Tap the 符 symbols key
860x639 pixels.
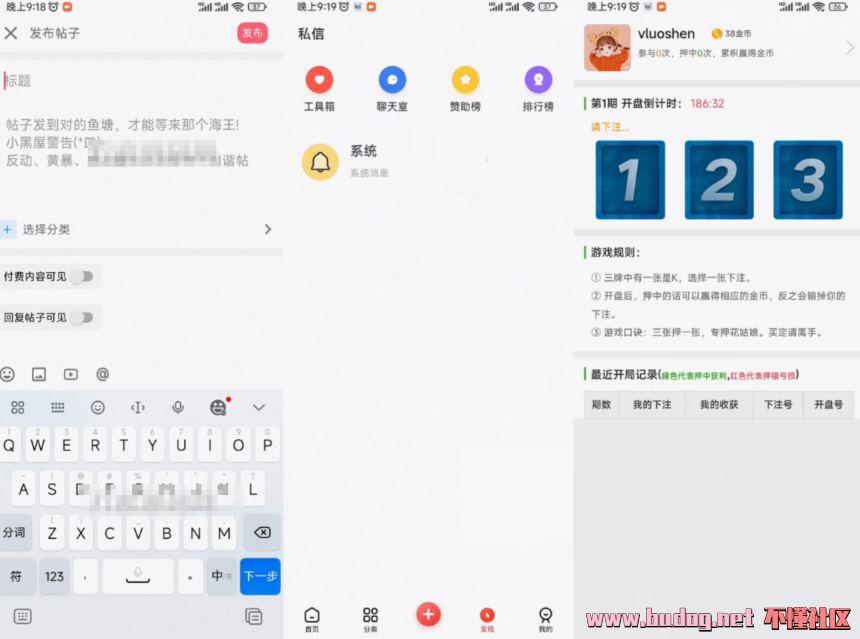pos(16,576)
